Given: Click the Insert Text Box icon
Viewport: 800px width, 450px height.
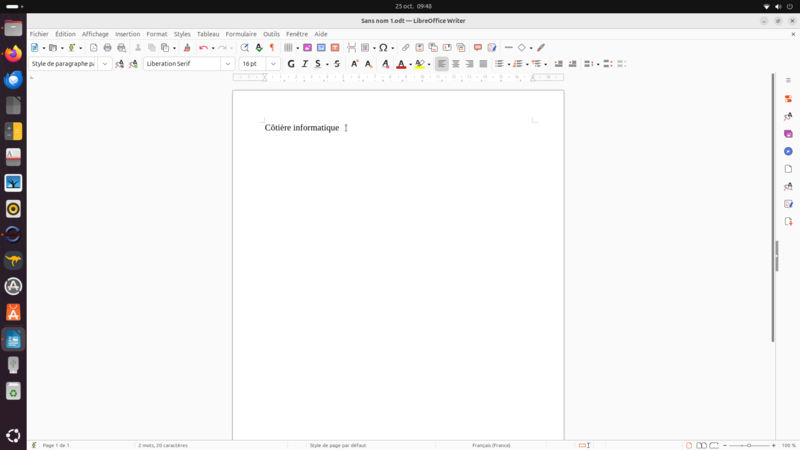Looking at the screenshot, I should click(x=335, y=47).
